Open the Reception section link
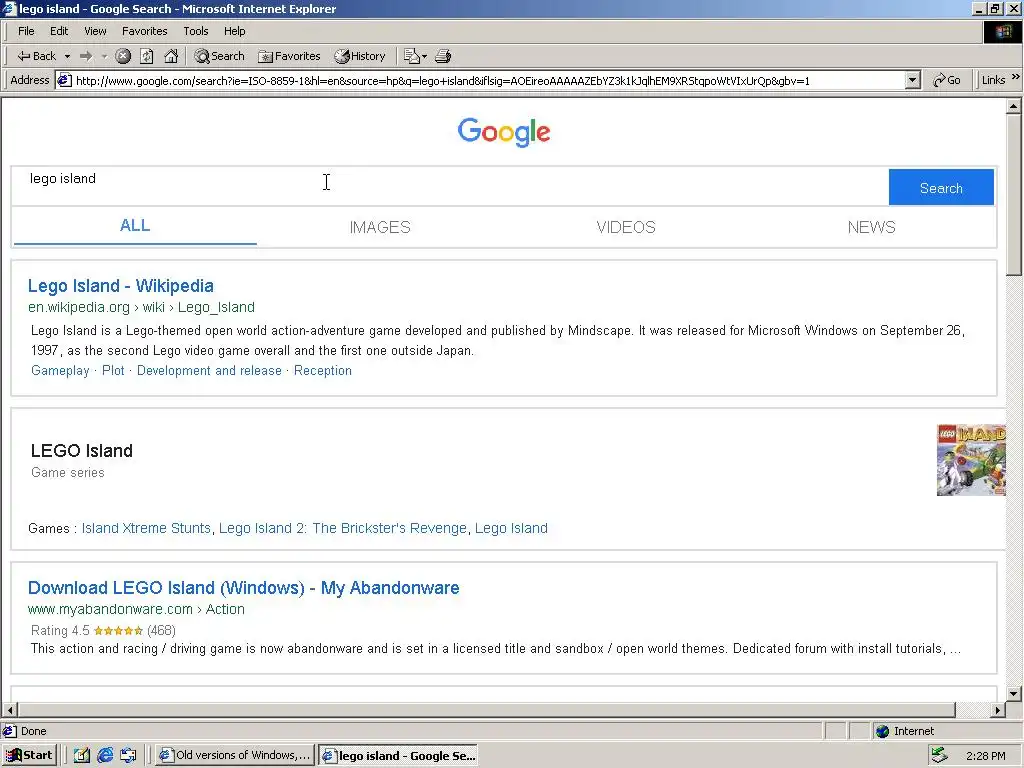The image size is (1024, 768). [323, 370]
